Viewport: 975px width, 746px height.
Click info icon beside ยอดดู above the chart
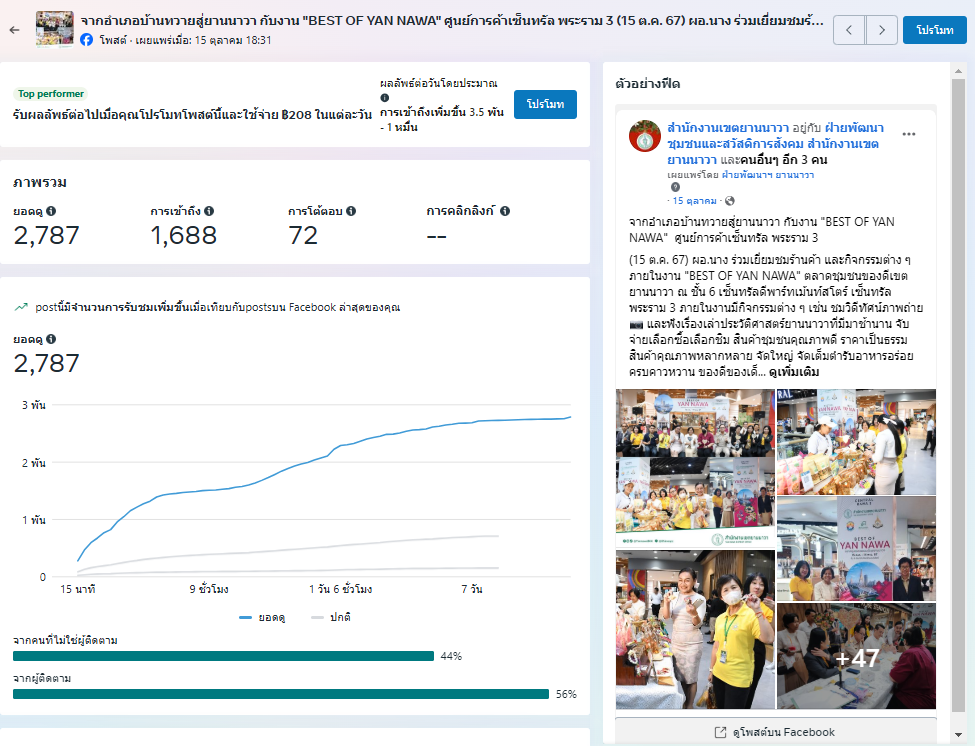tap(51, 340)
